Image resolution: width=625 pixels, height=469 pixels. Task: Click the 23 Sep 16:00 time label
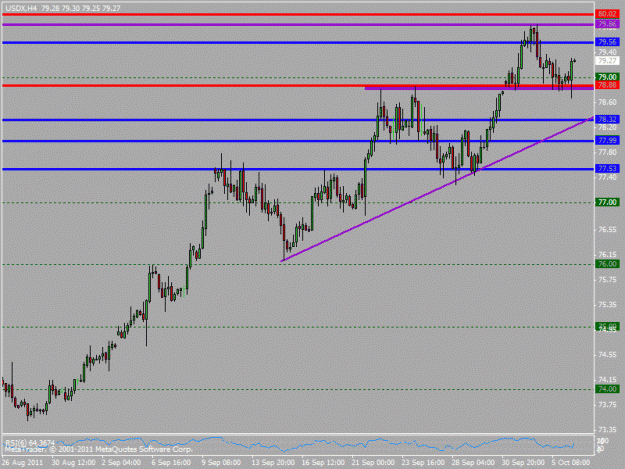click(423, 463)
